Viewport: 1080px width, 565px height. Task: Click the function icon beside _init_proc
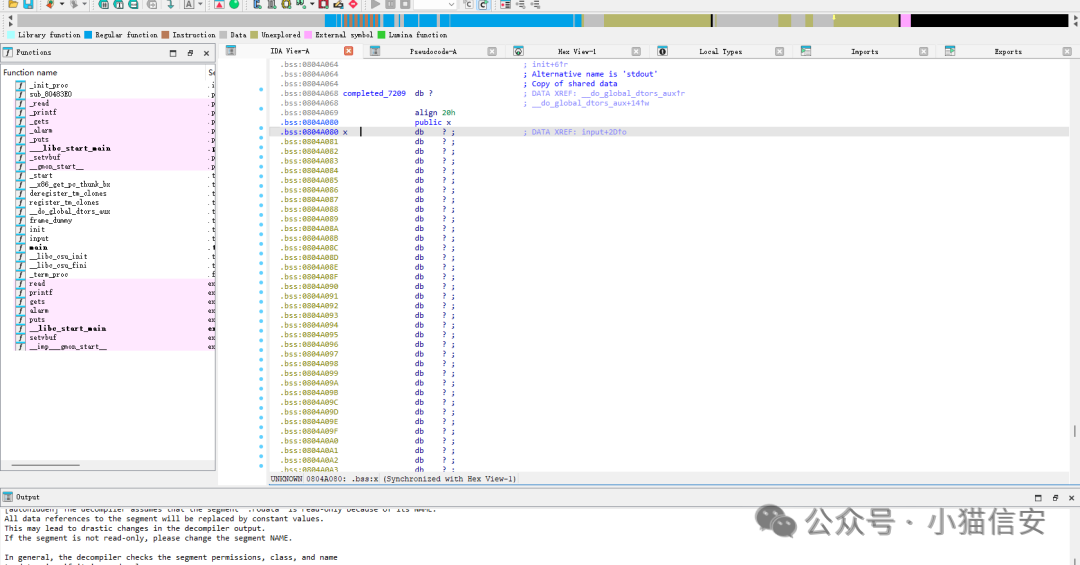coord(21,85)
